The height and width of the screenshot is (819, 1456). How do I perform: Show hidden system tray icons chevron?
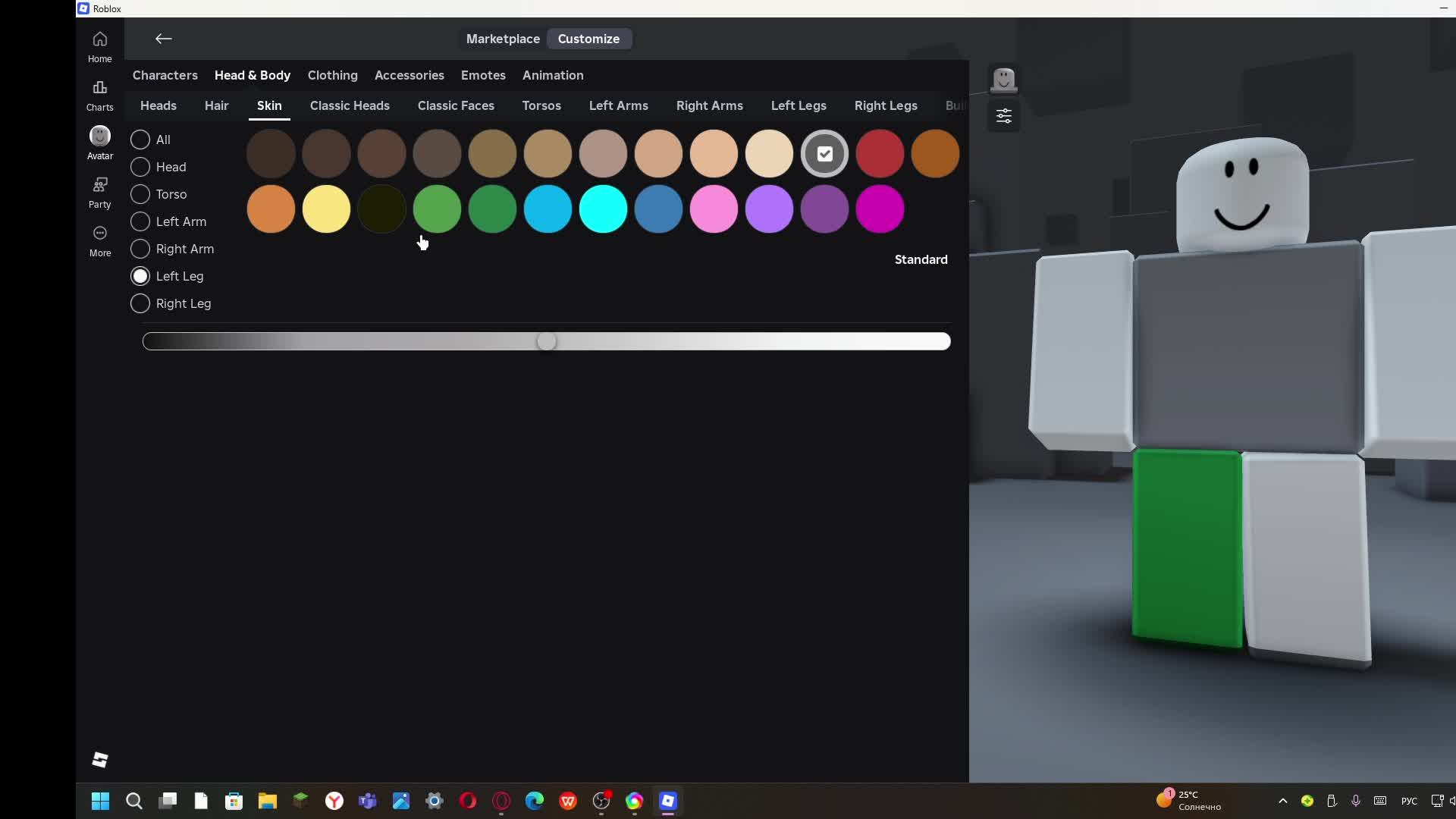[x=1282, y=801]
